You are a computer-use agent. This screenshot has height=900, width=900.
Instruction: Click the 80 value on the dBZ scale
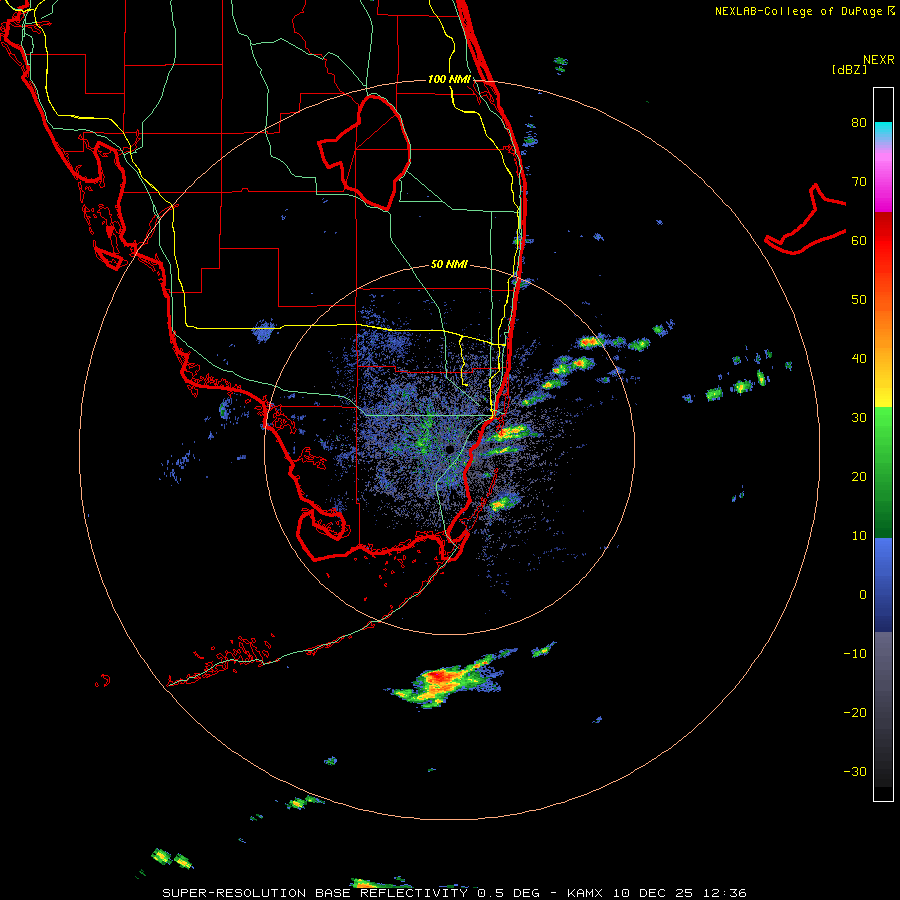(859, 122)
